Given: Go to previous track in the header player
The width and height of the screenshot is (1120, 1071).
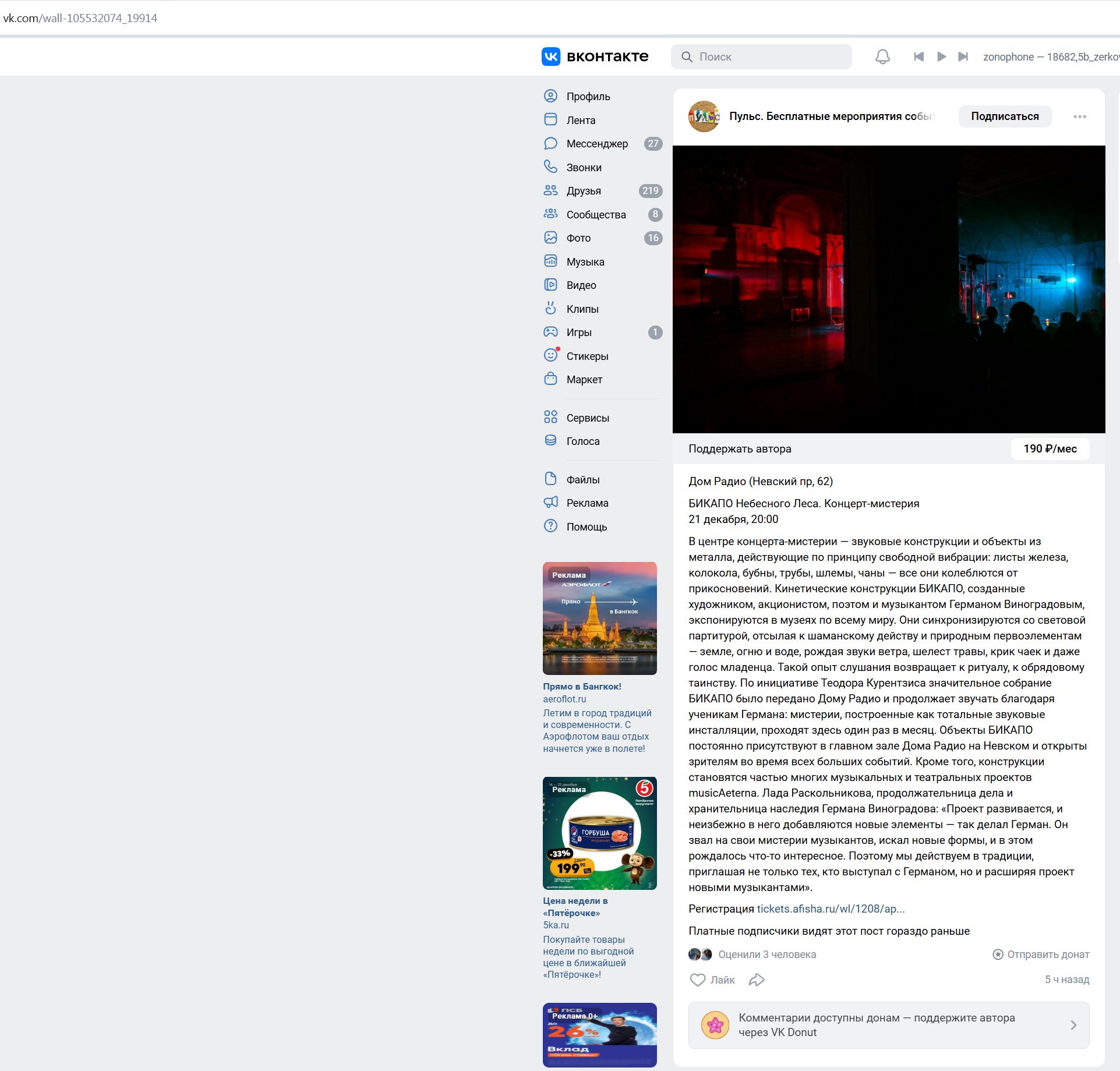Looking at the screenshot, I should point(918,56).
